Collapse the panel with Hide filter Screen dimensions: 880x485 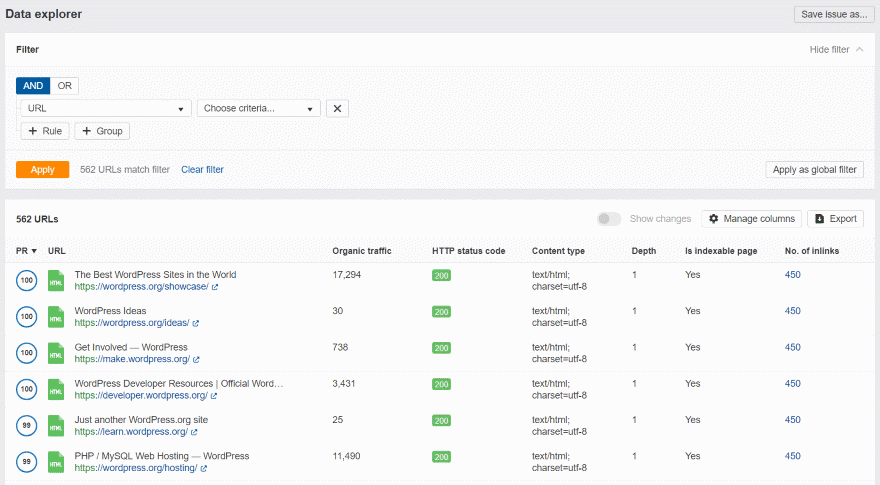[835, 49]
